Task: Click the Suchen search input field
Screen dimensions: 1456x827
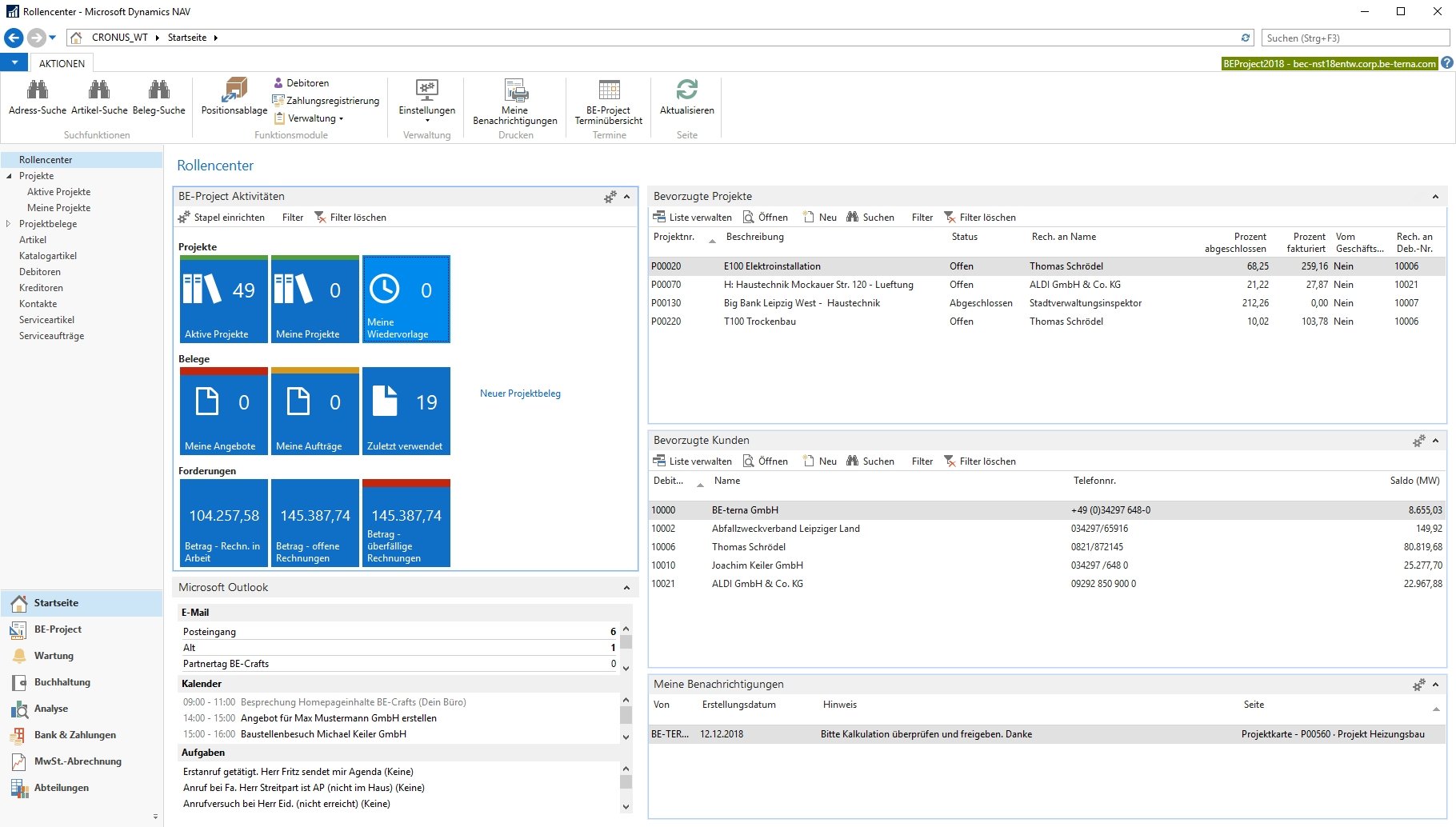Action: click(x=1354, y=38)
